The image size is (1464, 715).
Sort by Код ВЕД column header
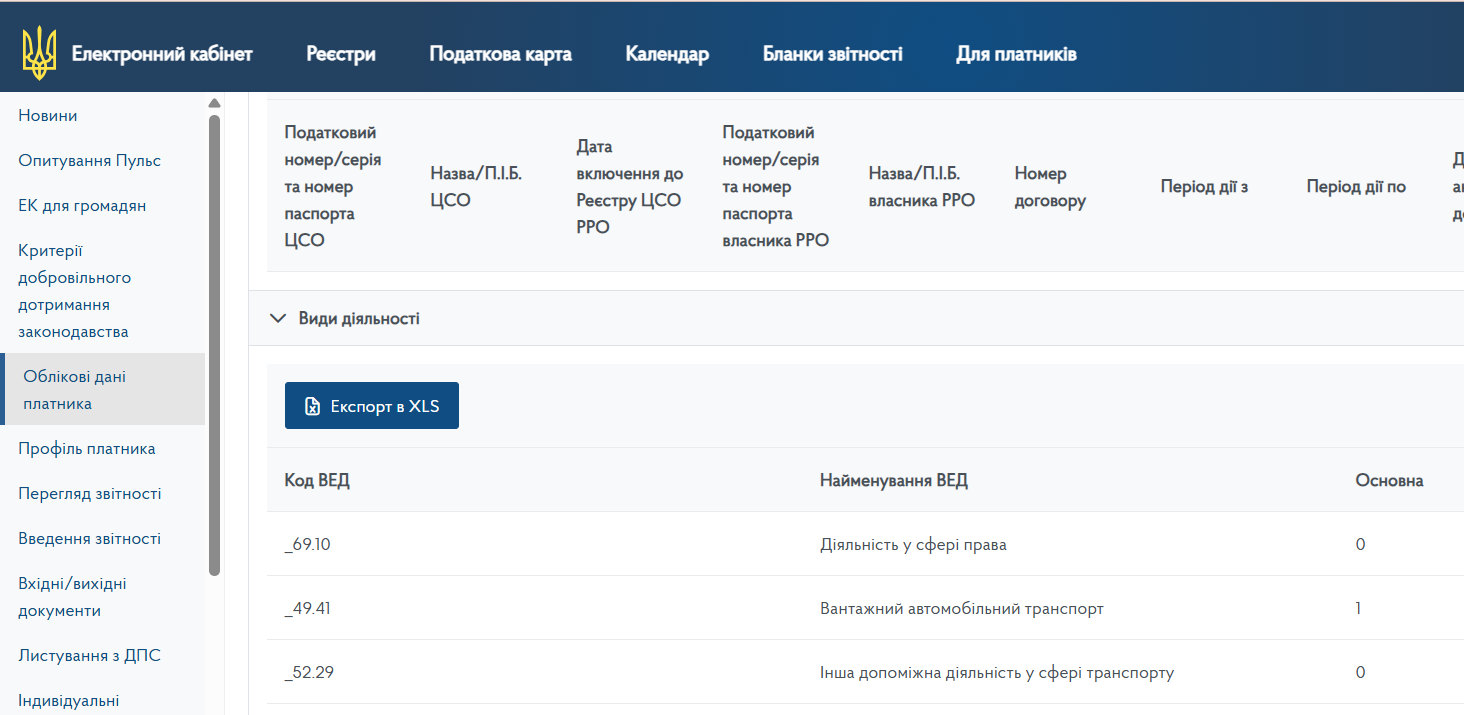coord(317,481)
